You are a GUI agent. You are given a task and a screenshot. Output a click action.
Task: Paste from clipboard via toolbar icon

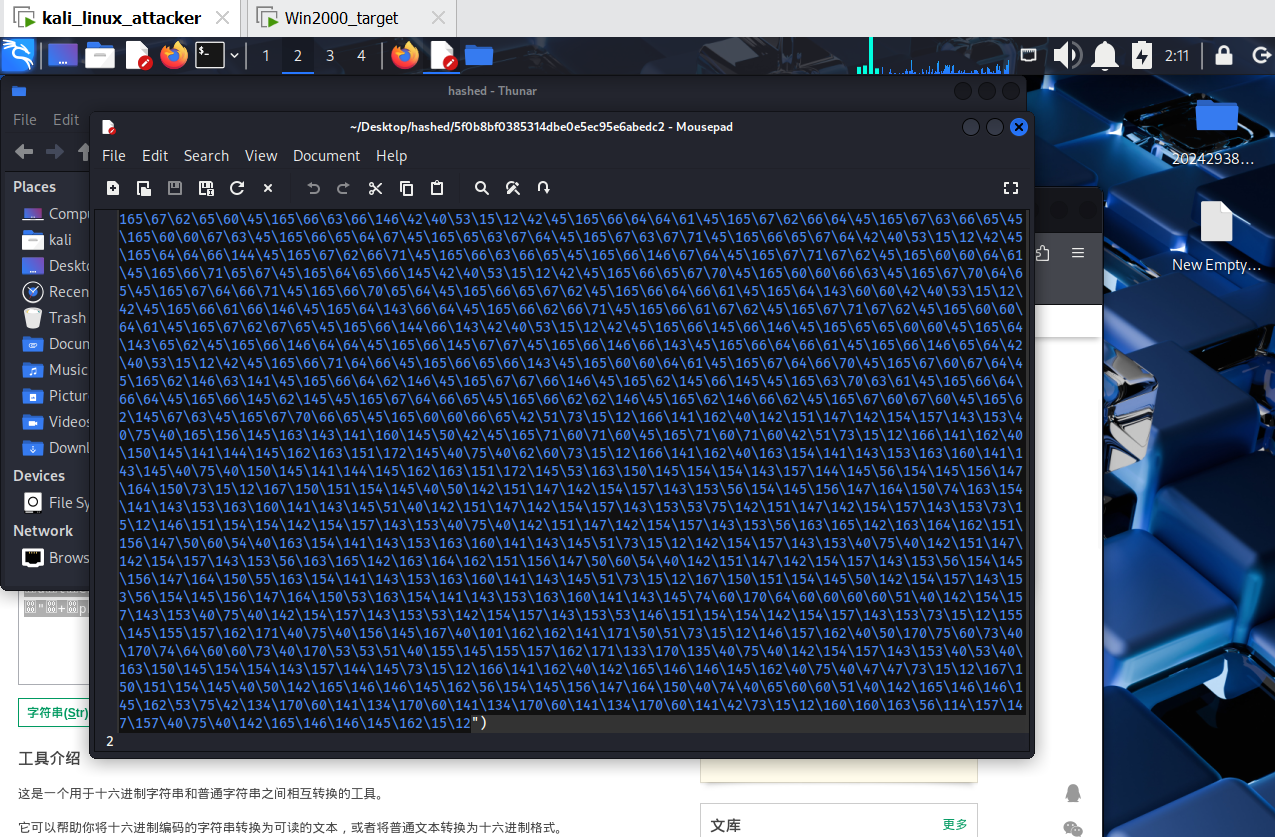(x=437, y=188)
